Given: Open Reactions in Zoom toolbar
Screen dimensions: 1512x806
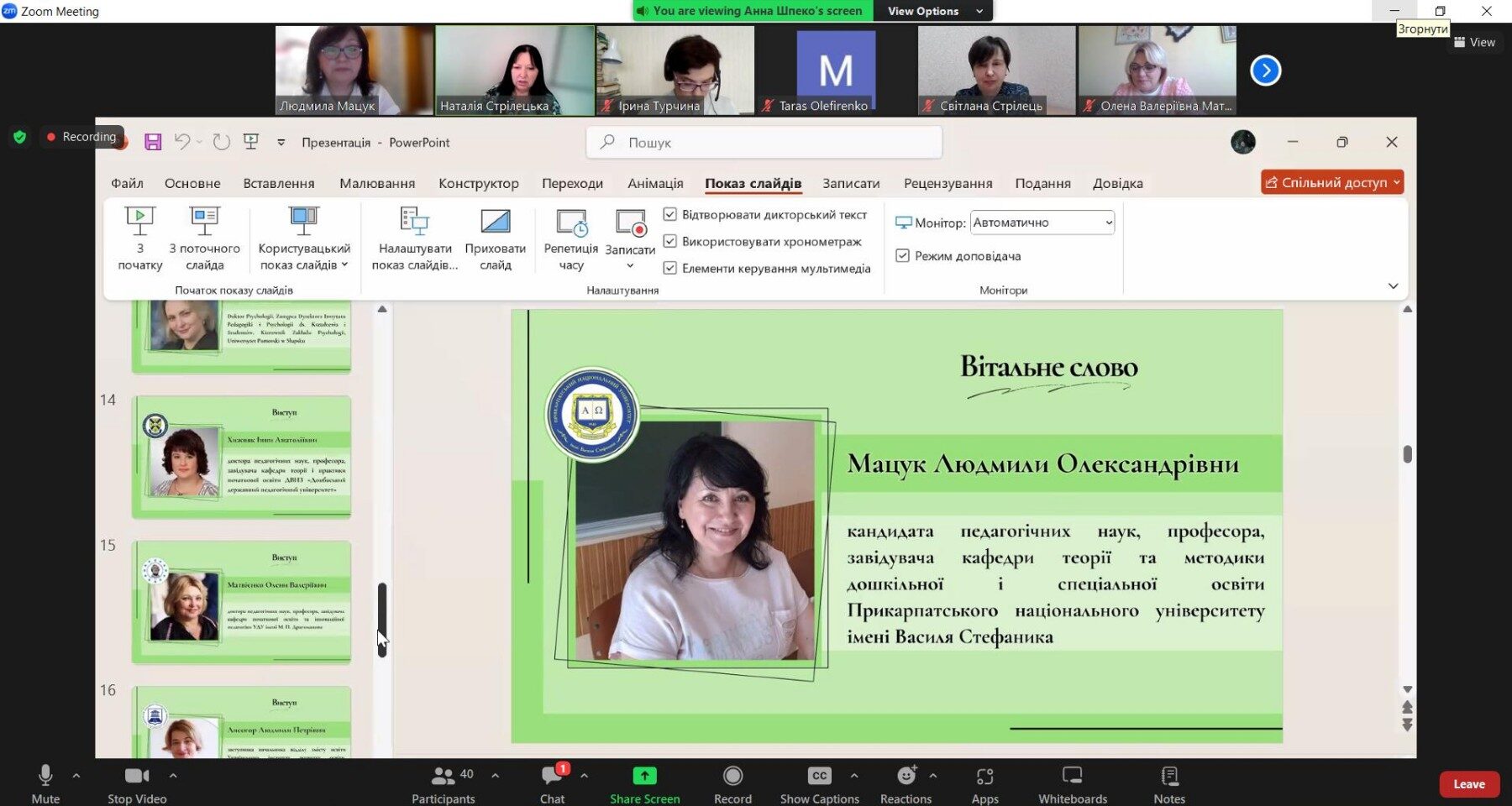Looking at the screenshot, I should (x=906, y=783).
